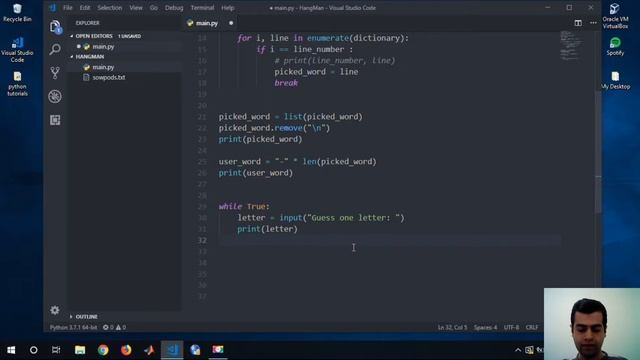
Task: Open the View menu
Action: [136, 8]
